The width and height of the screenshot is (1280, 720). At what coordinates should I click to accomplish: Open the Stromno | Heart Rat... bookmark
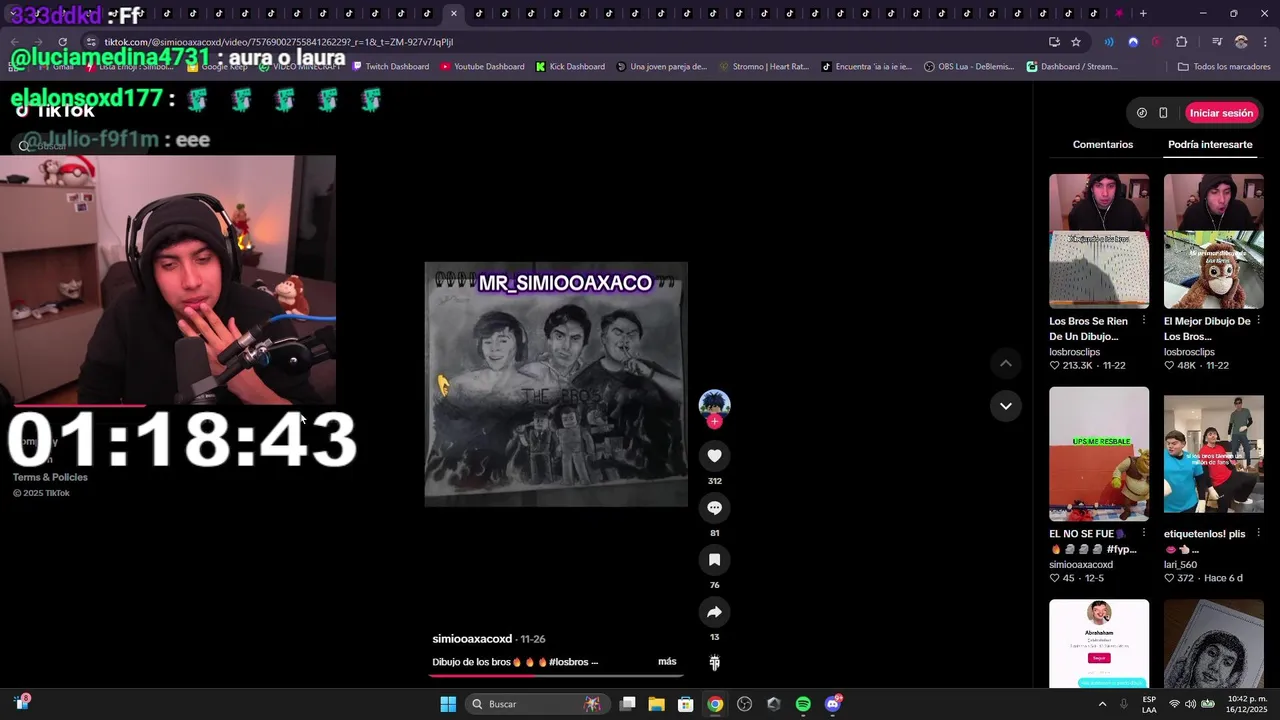pyautogui.click(x=763, y=67)
